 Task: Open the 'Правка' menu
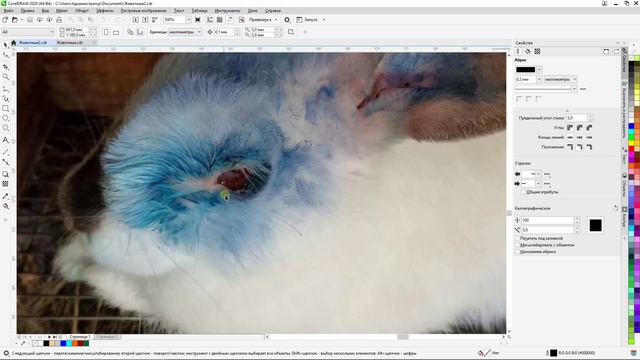pyautogui.click(x=27, y=11)
